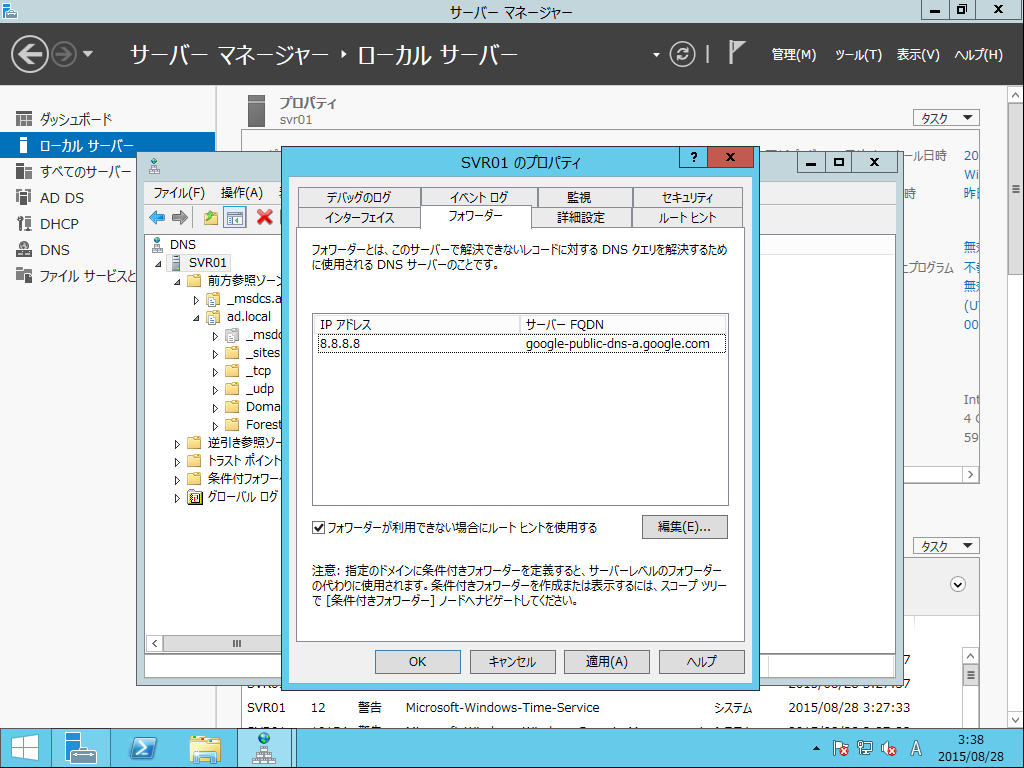The height and width of the screenshot is (768, 1024).
Task: Uncheck the use root hints if forwarders unavailable checkbox
Action: point(319,528)
